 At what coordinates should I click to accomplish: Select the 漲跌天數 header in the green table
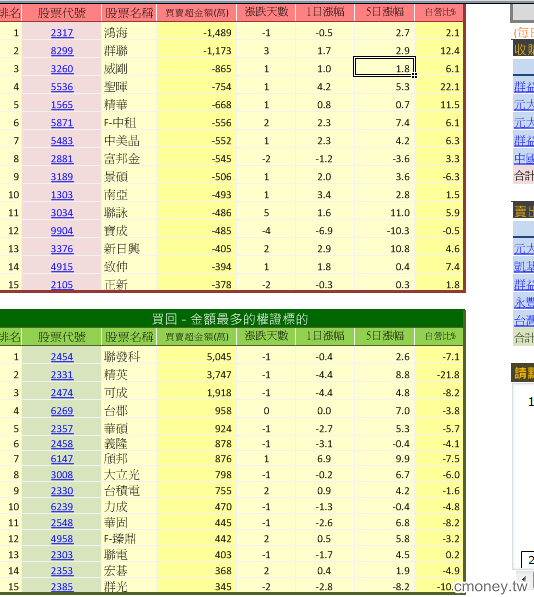266,336
